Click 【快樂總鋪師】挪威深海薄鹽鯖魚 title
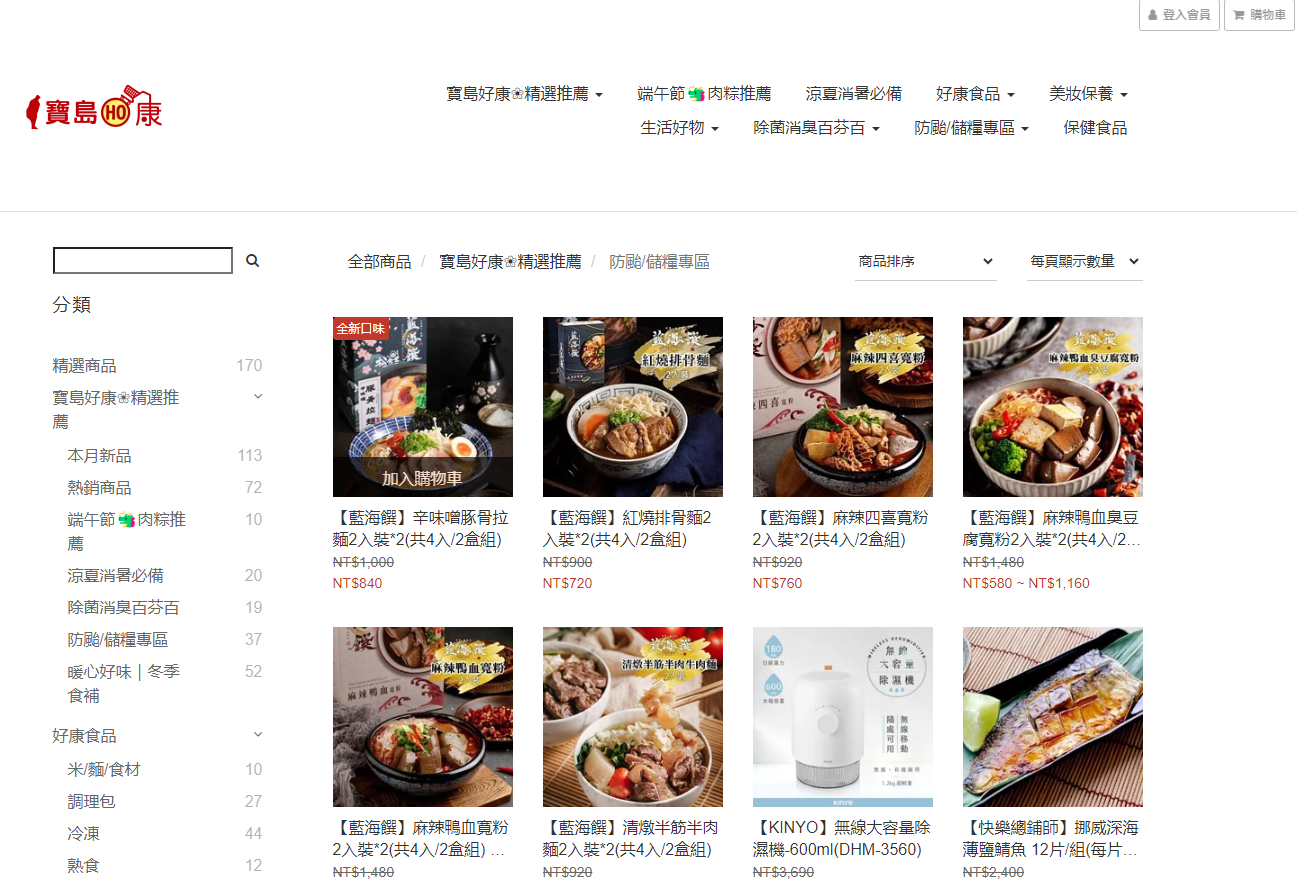This screenshot has width=1297, height=885. click(x=1052, y=839)
